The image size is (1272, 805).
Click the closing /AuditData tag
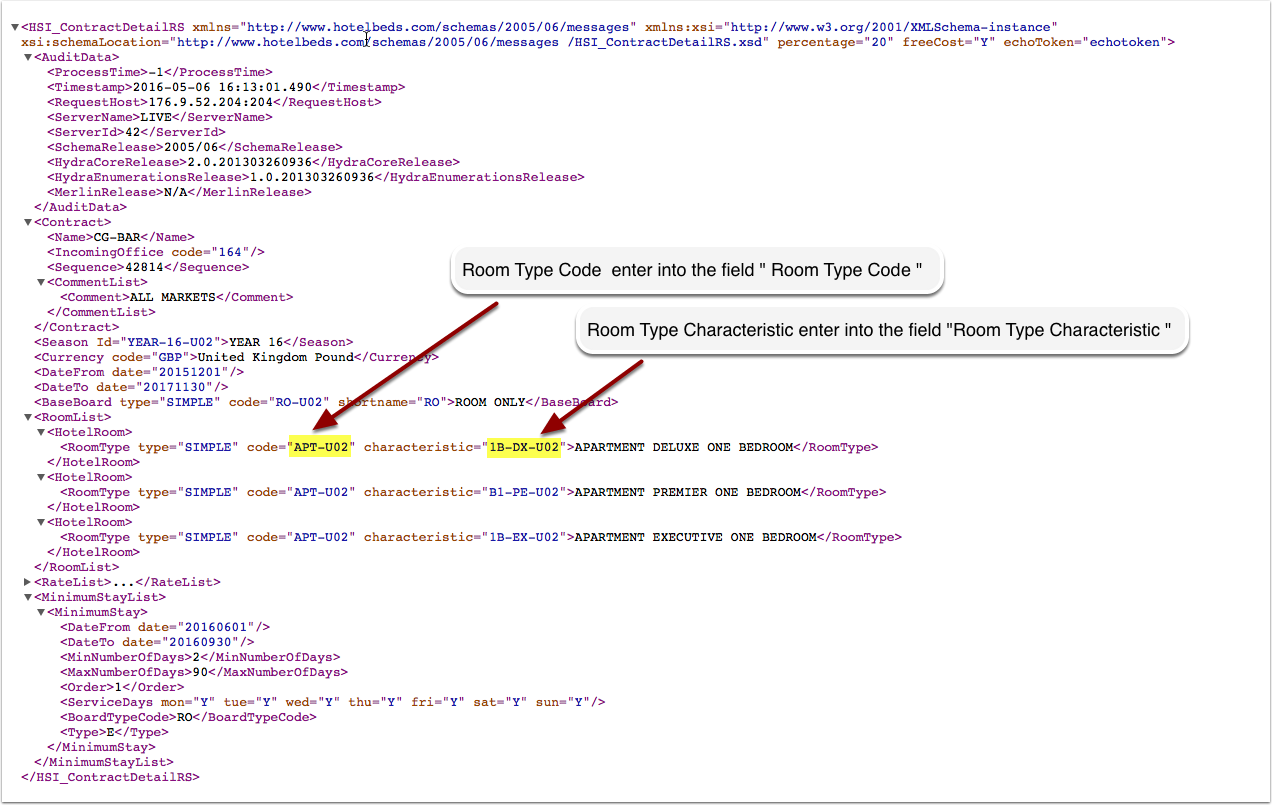click(81, 207)
